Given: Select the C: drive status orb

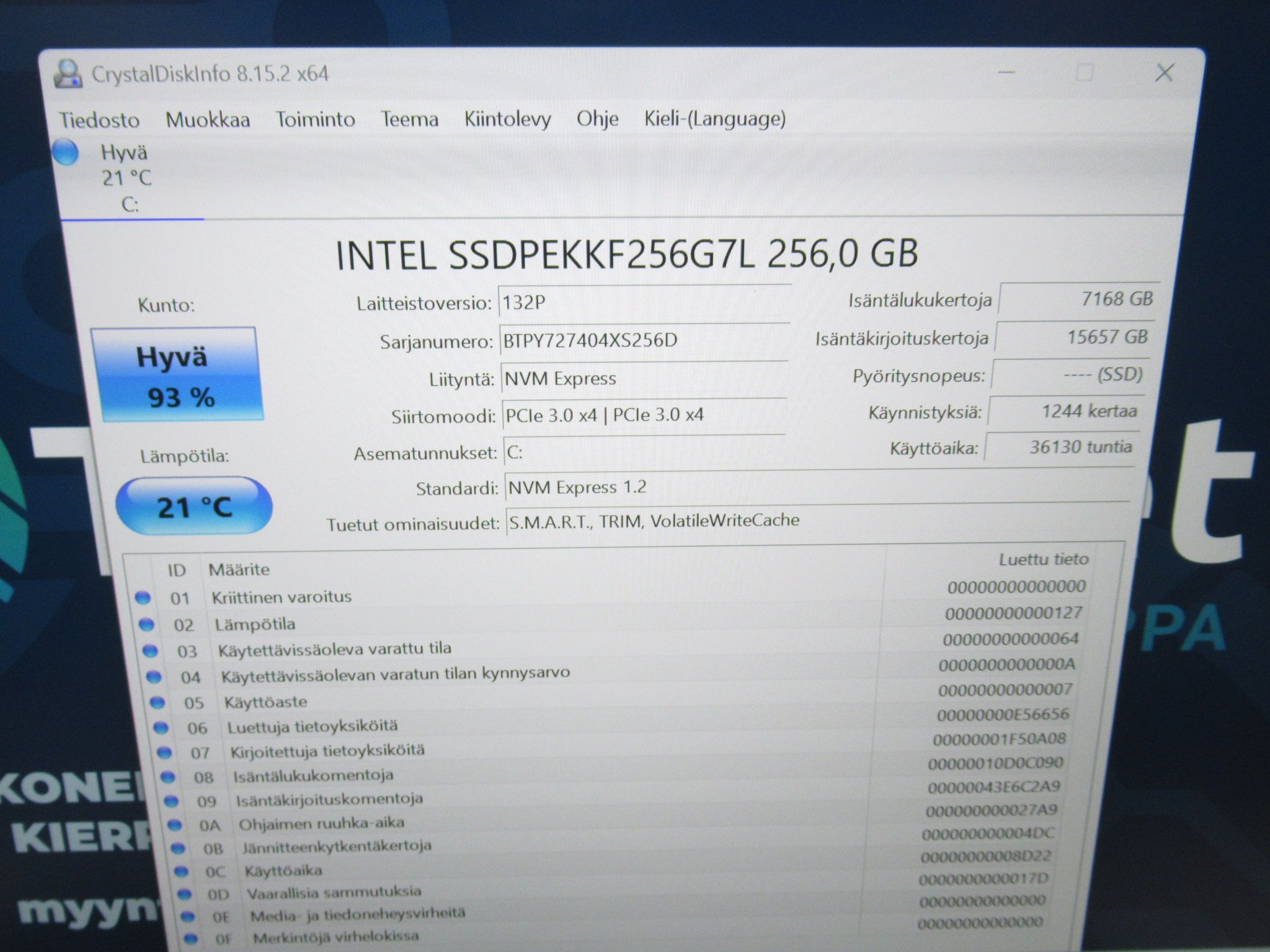Looking at the screenshot, I should click(65, 153).
